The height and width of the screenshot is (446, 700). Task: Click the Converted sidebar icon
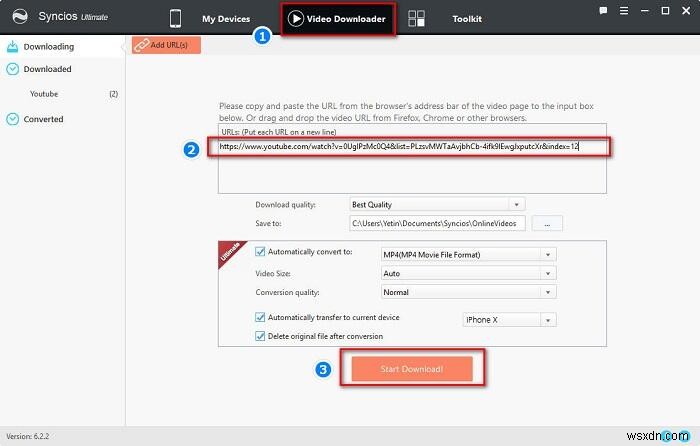(12, 119)
